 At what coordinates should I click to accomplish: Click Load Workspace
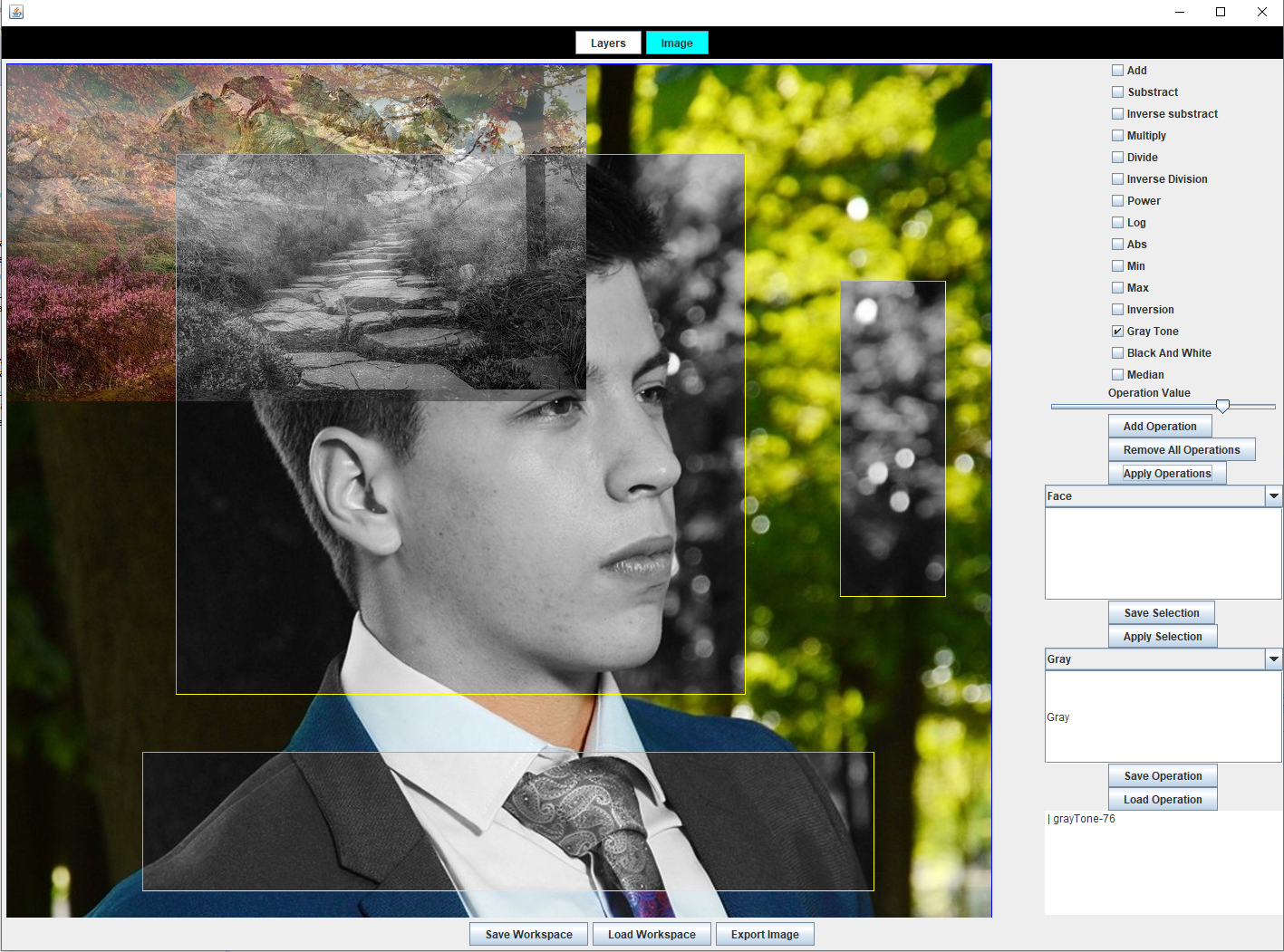[x=652, y=935]
